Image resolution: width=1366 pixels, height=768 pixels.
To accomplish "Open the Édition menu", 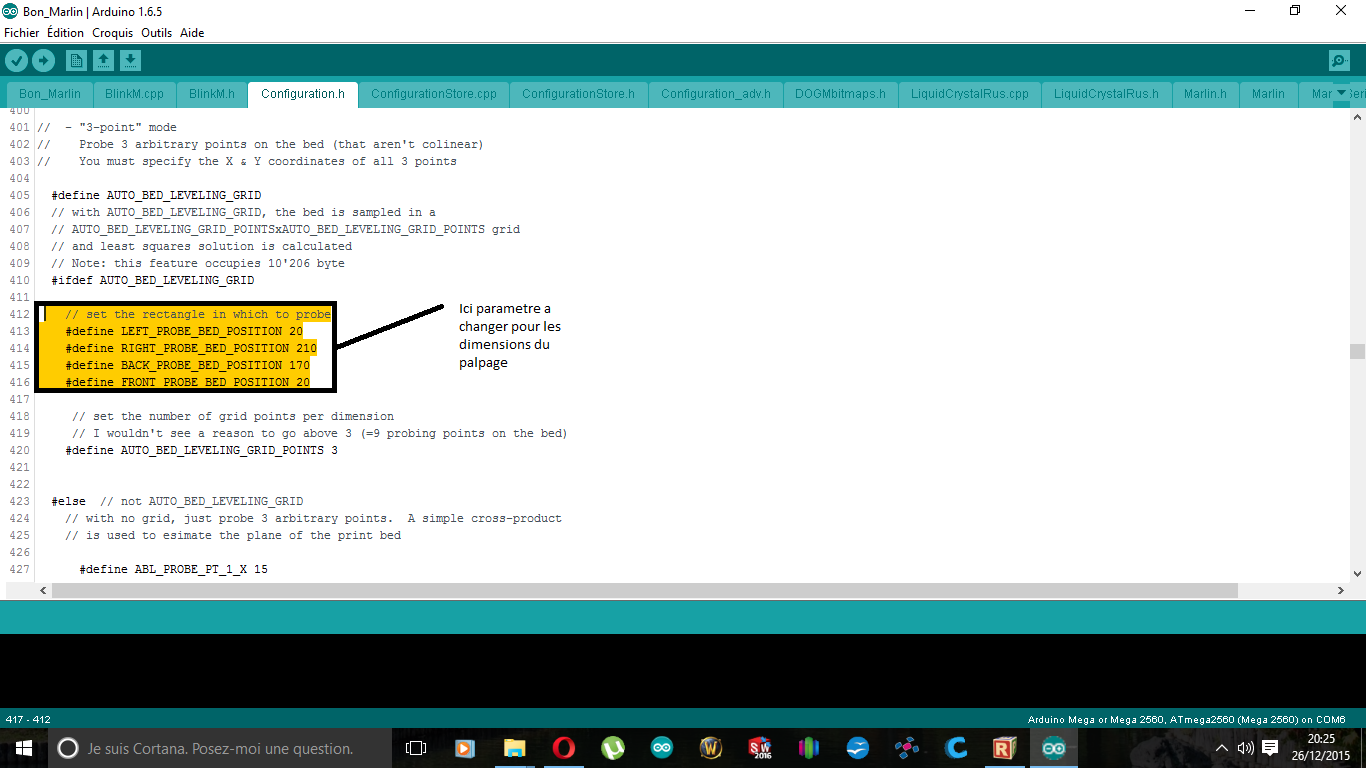I will tap(66, 33).
